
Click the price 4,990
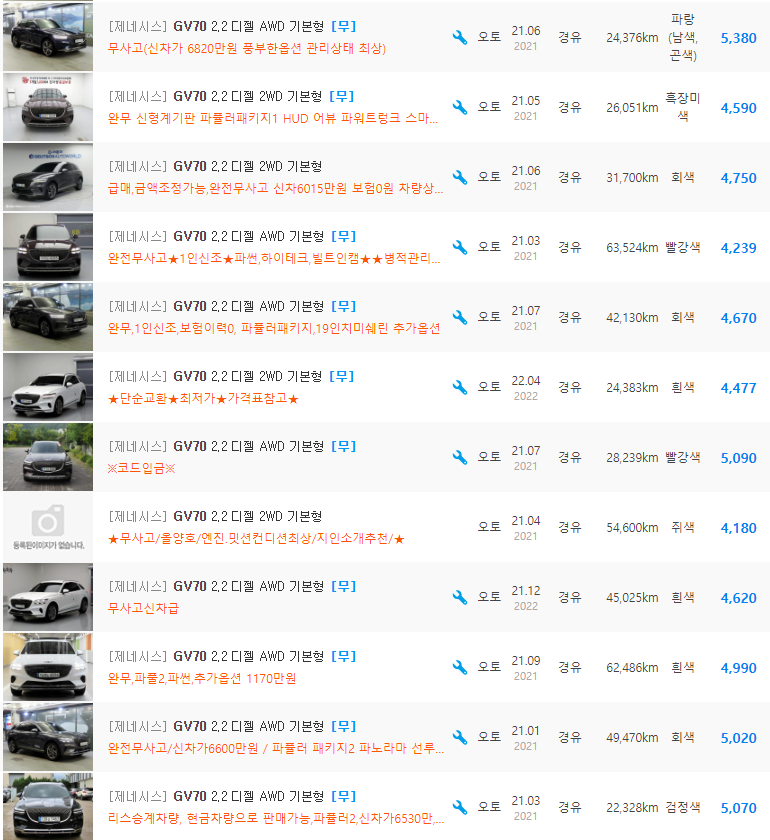coord(738,668)
